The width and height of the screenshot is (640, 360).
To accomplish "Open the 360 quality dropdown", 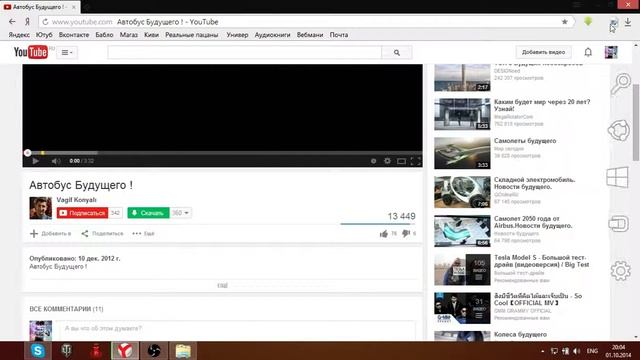I will 180,213.
